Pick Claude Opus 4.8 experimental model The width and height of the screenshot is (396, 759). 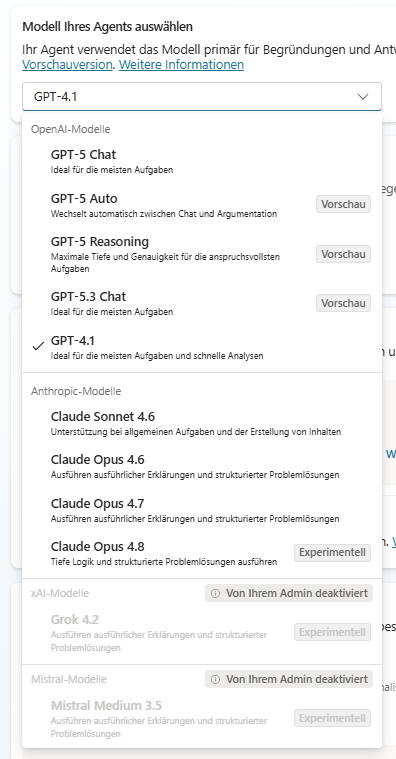coord(202,553)
